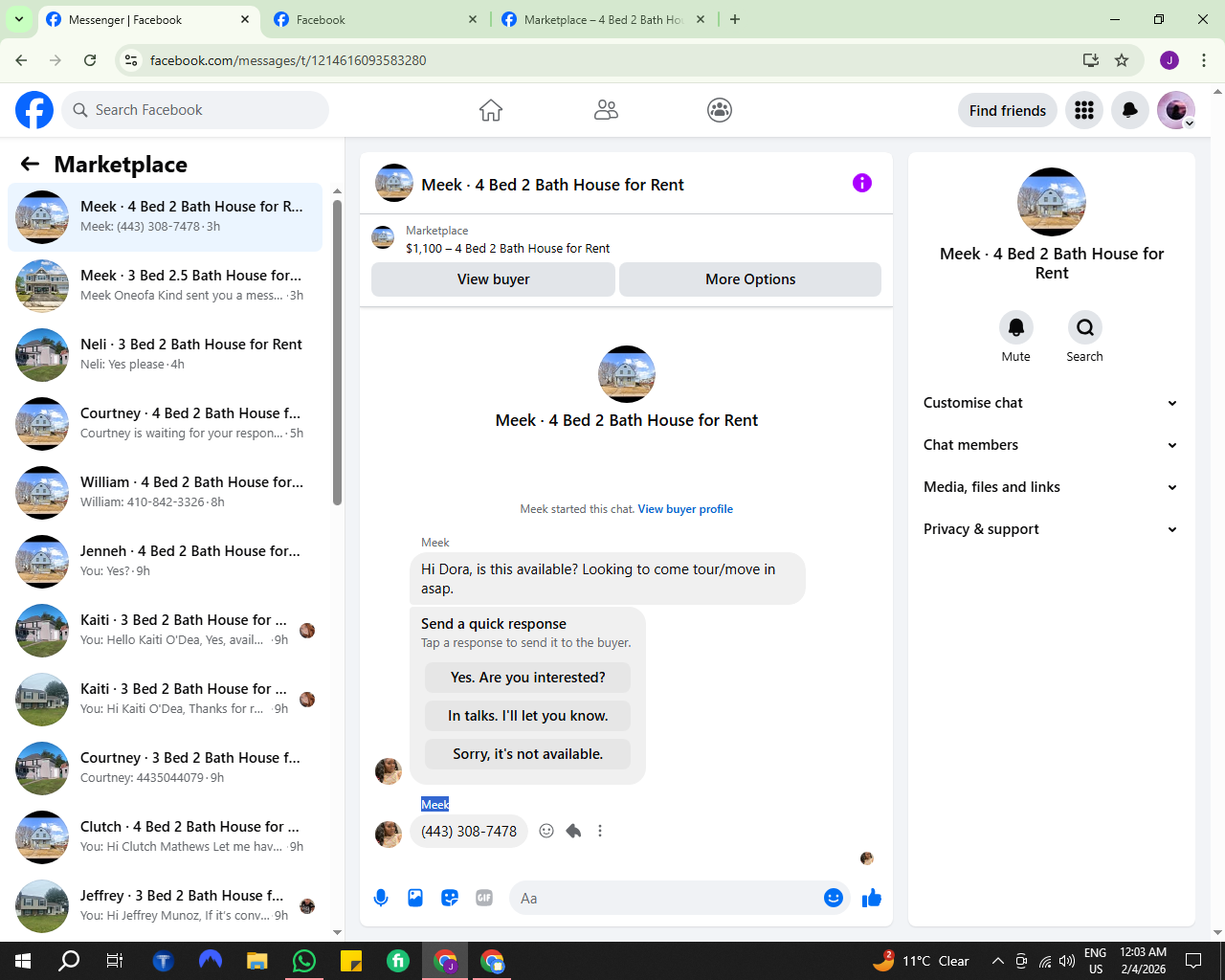Attach a photo file icon
The height and width of the screenshot is (980, 1225).
[x=415, y=898]
